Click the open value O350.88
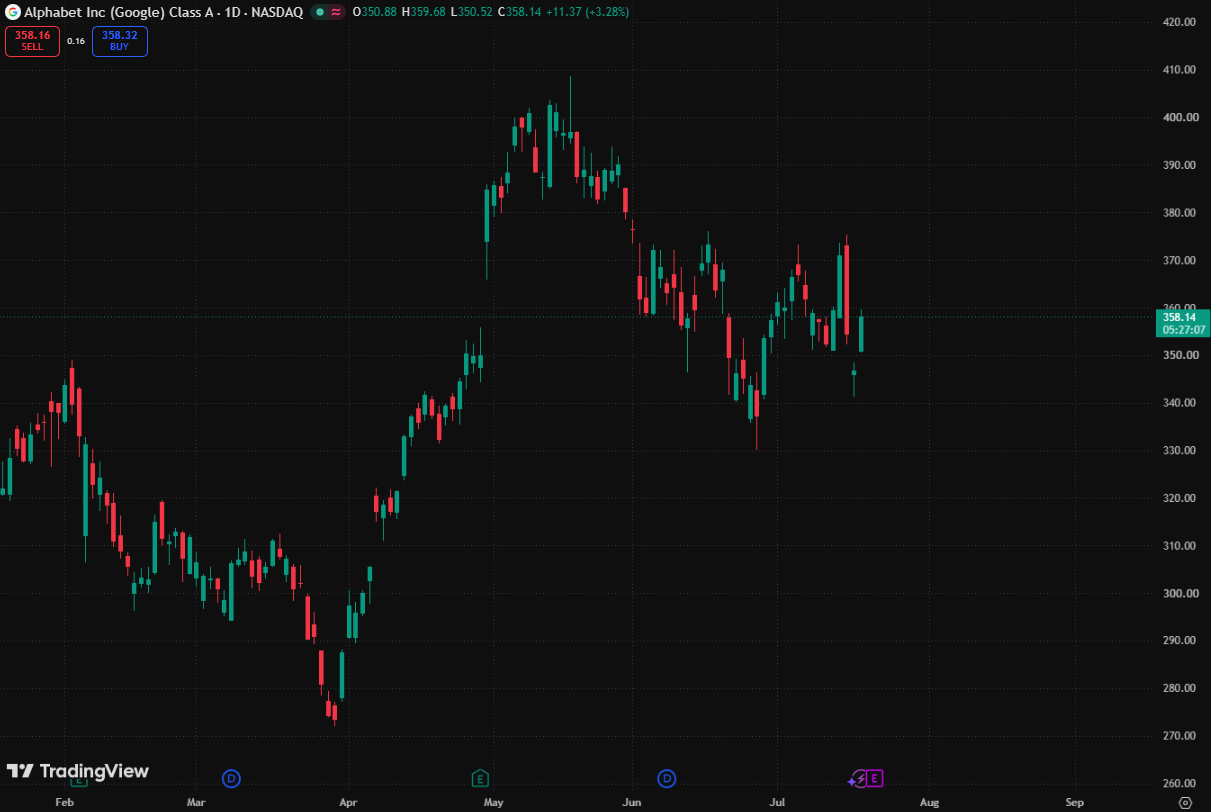The image size is (1211, 812). 375,12
